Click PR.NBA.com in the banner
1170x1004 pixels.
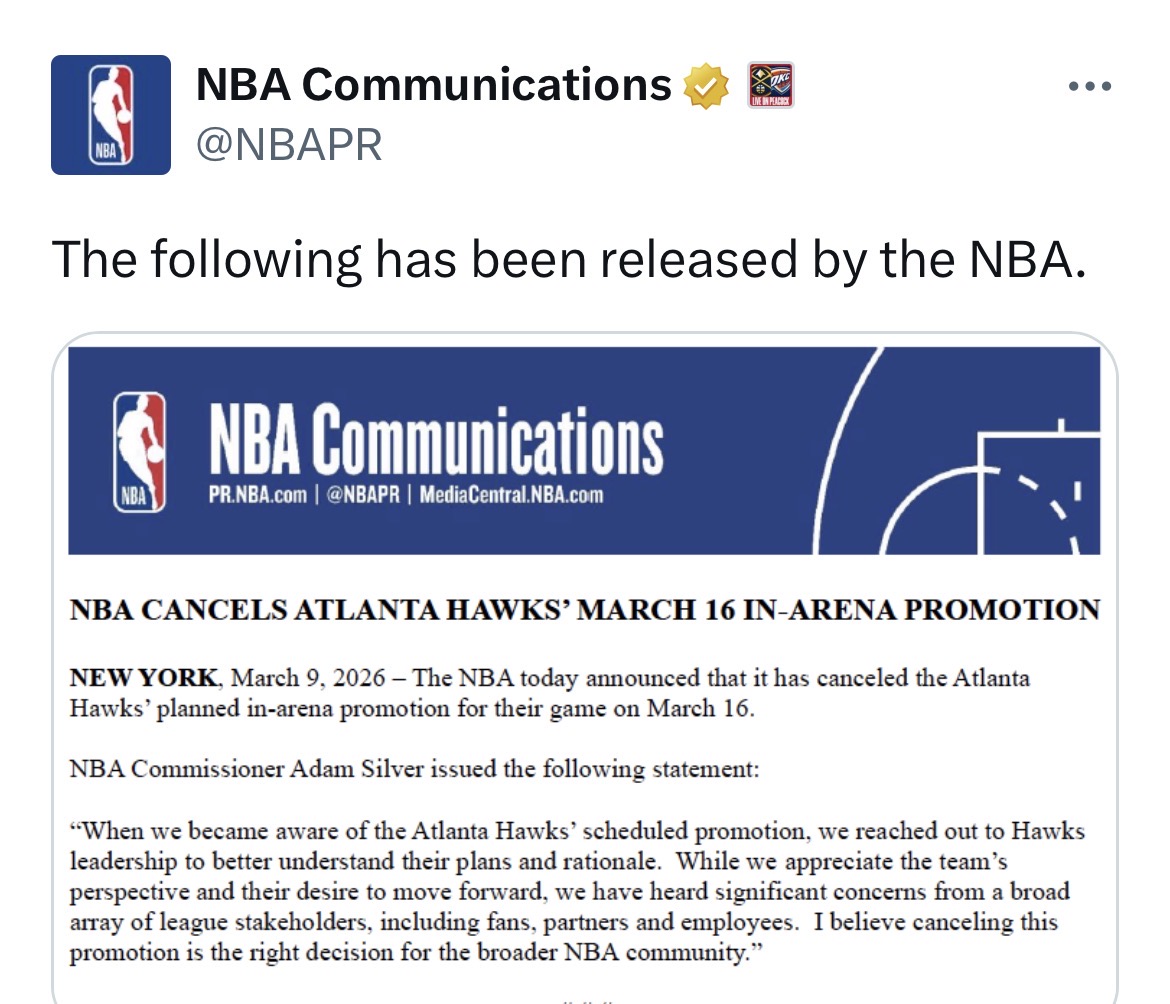click(x=257, y=495)
